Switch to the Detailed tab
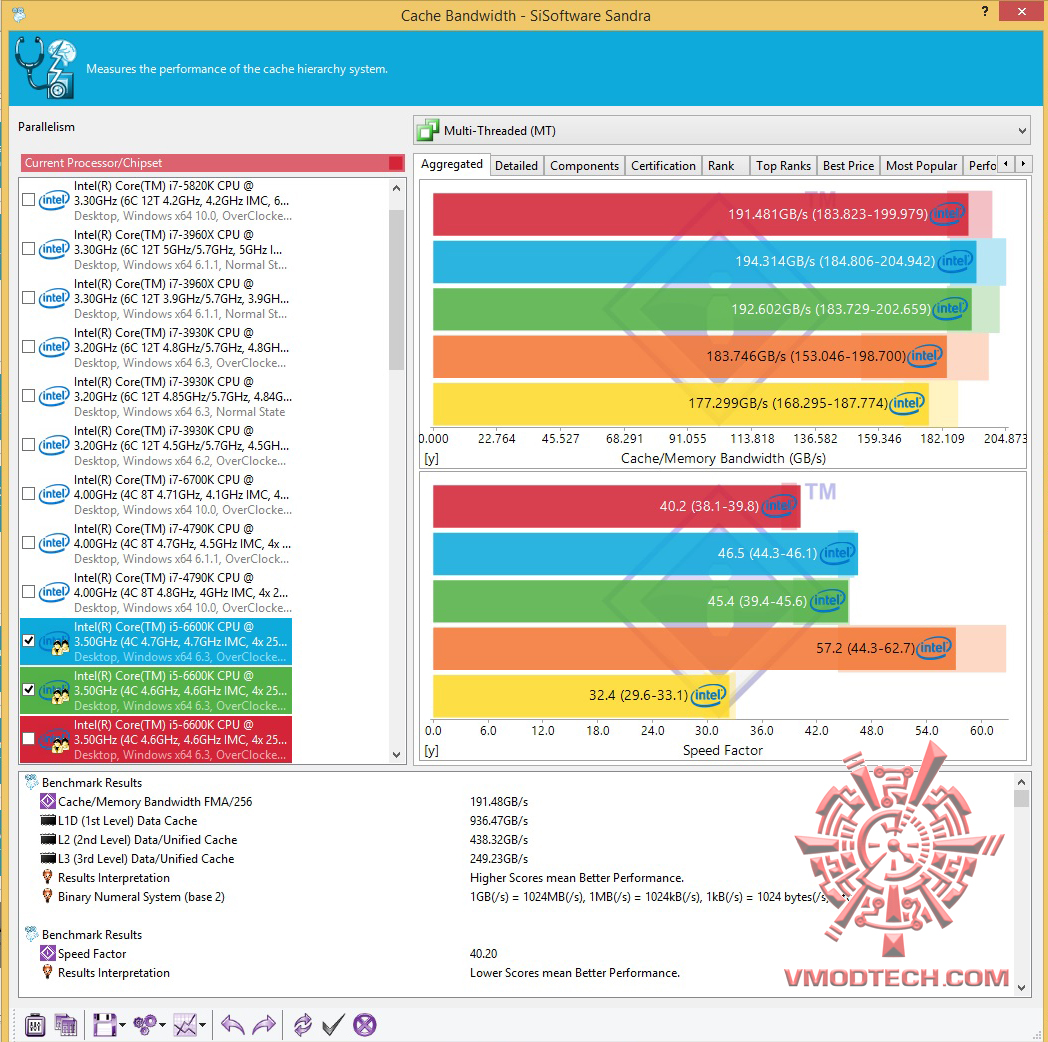This screenshot has height=1042, width=1048. 516,166
